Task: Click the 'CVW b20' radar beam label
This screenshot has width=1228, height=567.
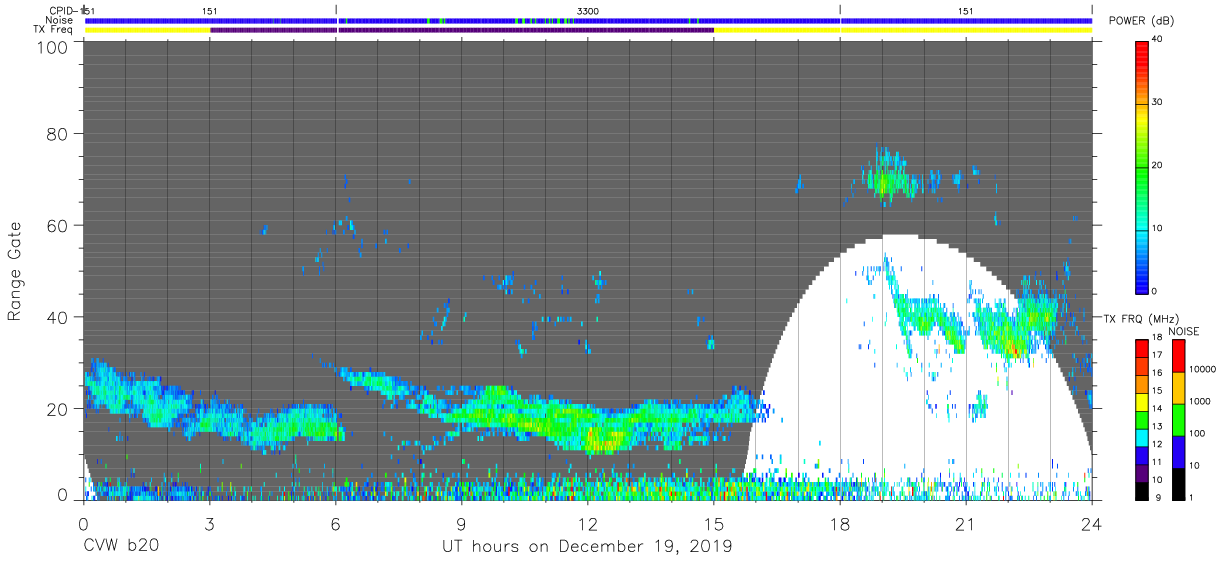Action: (122, 547)
